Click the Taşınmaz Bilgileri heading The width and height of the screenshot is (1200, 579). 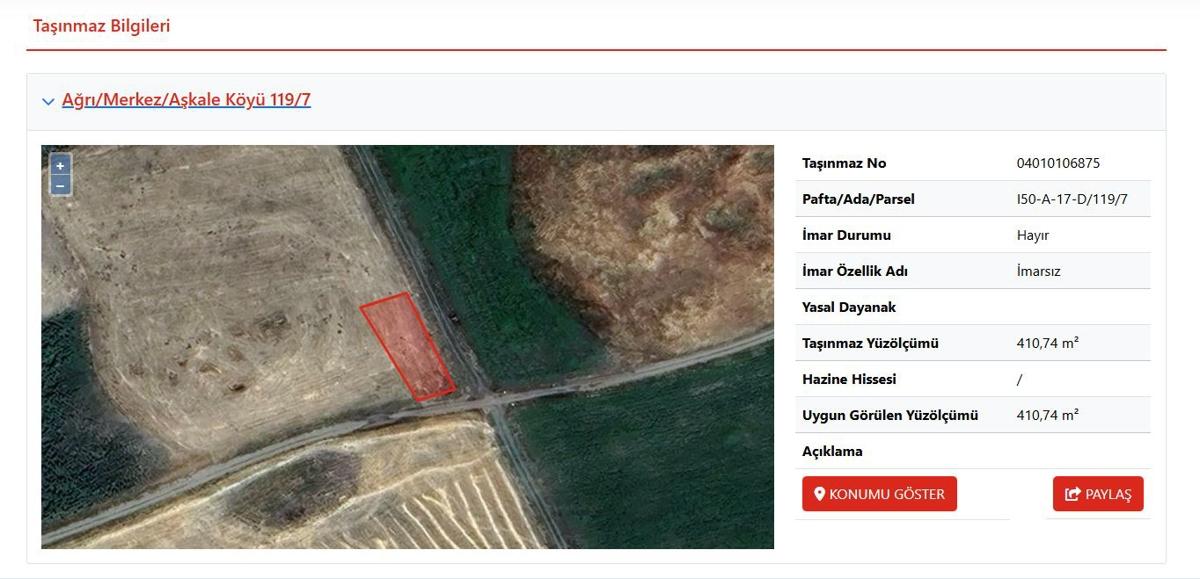pos(101,26)
